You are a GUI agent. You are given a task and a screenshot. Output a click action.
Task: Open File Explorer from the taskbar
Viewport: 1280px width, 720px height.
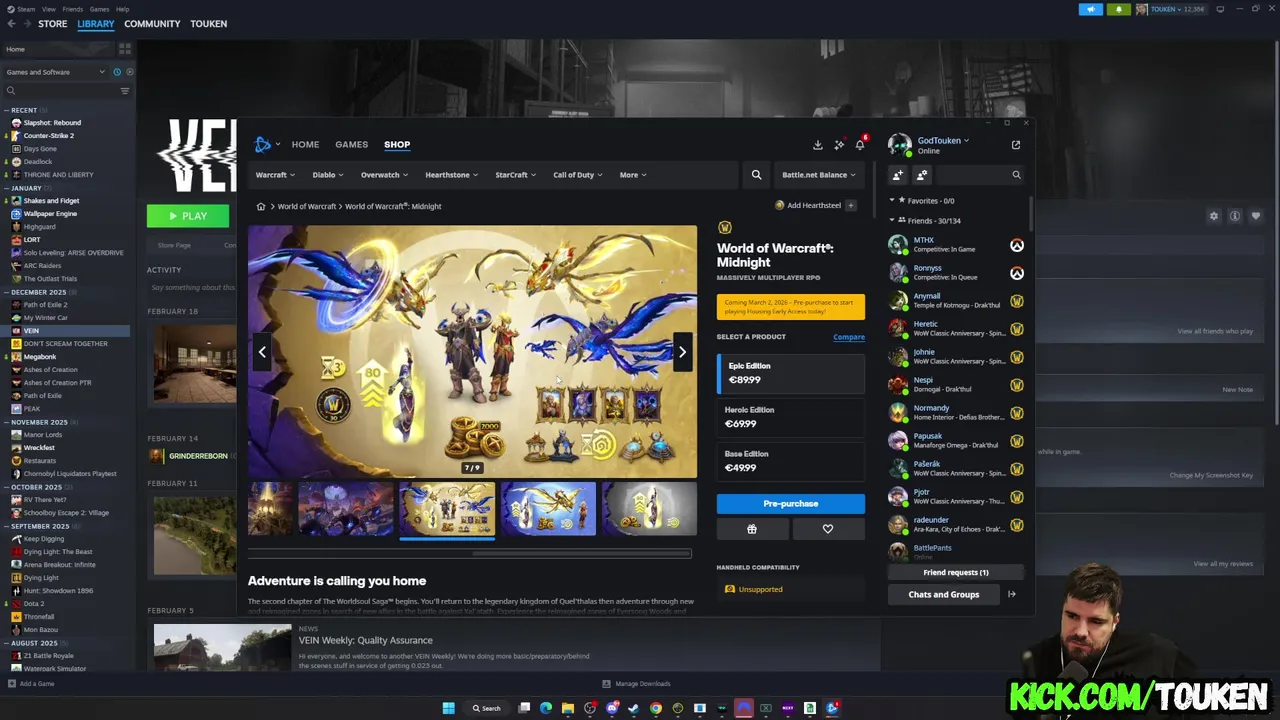click(x=568, y=708)
